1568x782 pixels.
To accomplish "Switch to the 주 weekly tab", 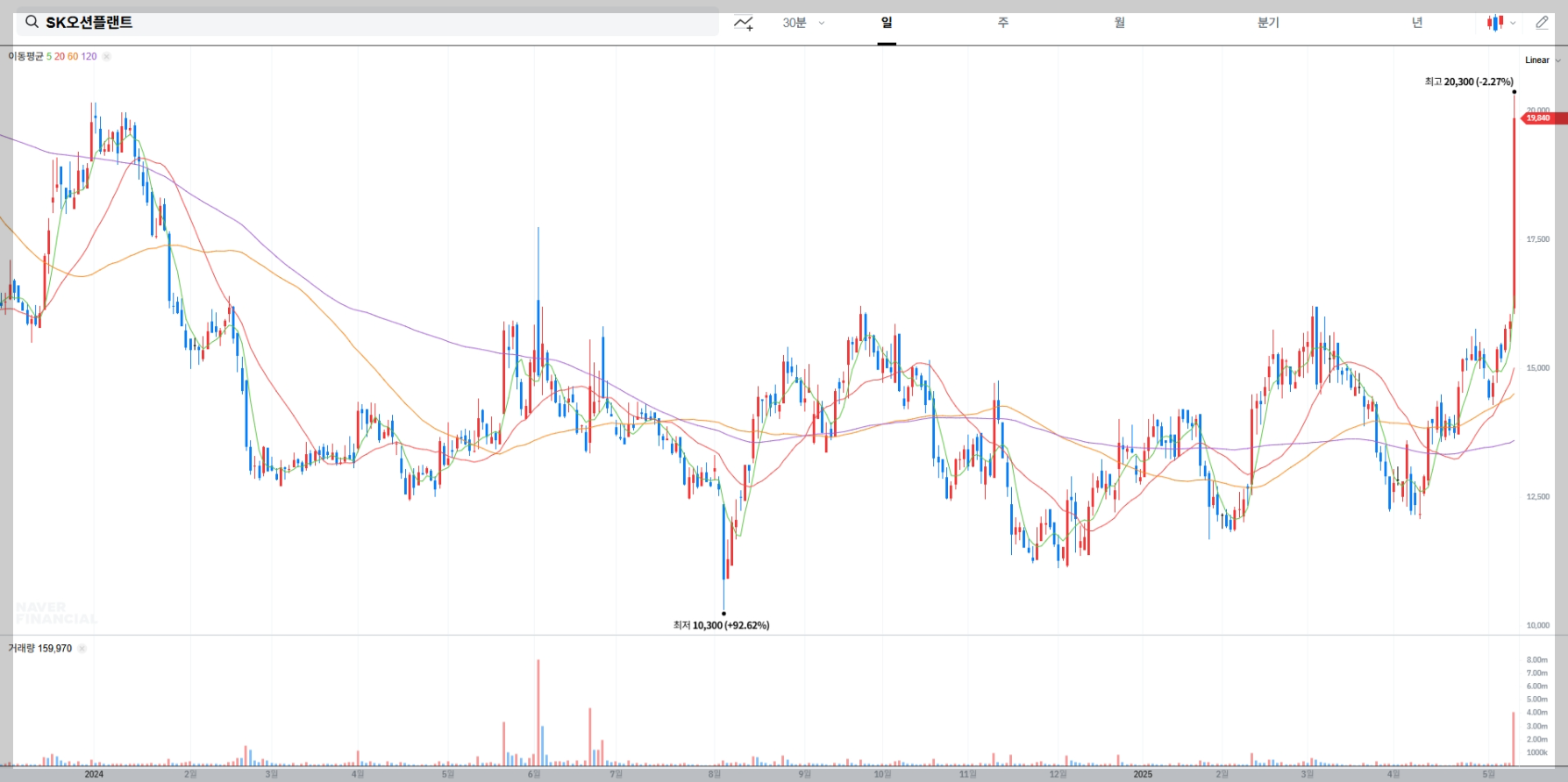I will click(x=1003, y=23).
